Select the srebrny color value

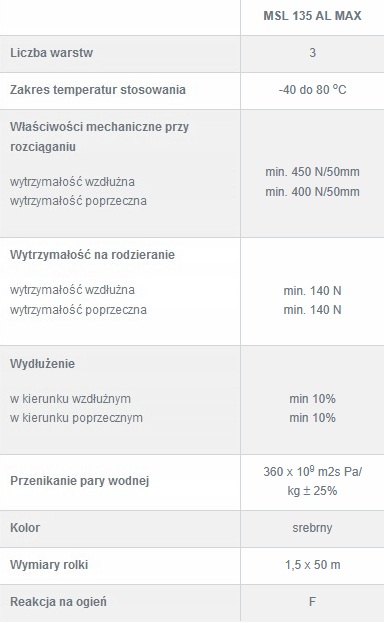[x=312, y=528]
